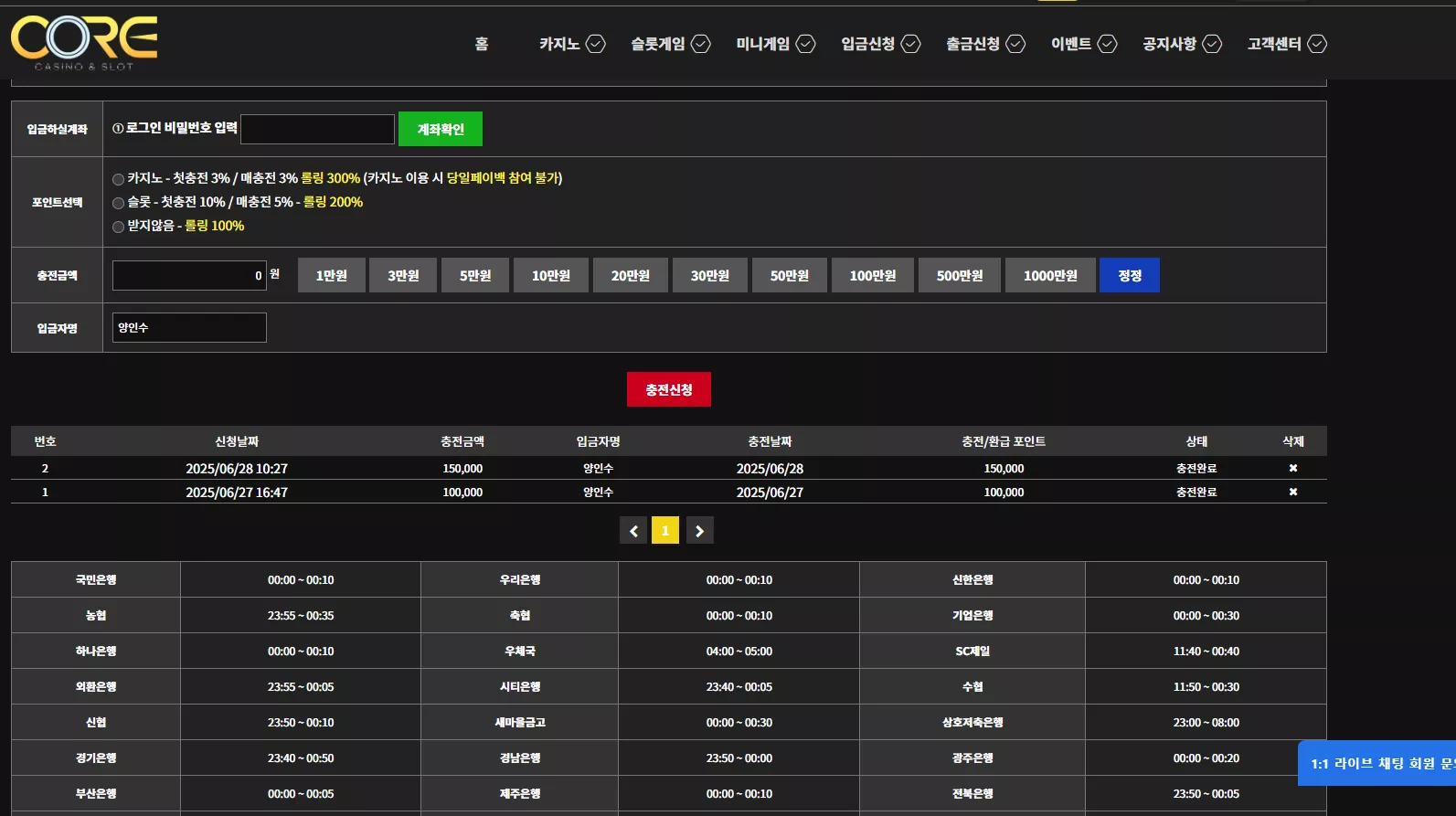Image resolution: width=1456 pixels, height=816 pixels.
Task: Click the 충전/환급 포인트 column header
Action: coord(1004,441)
